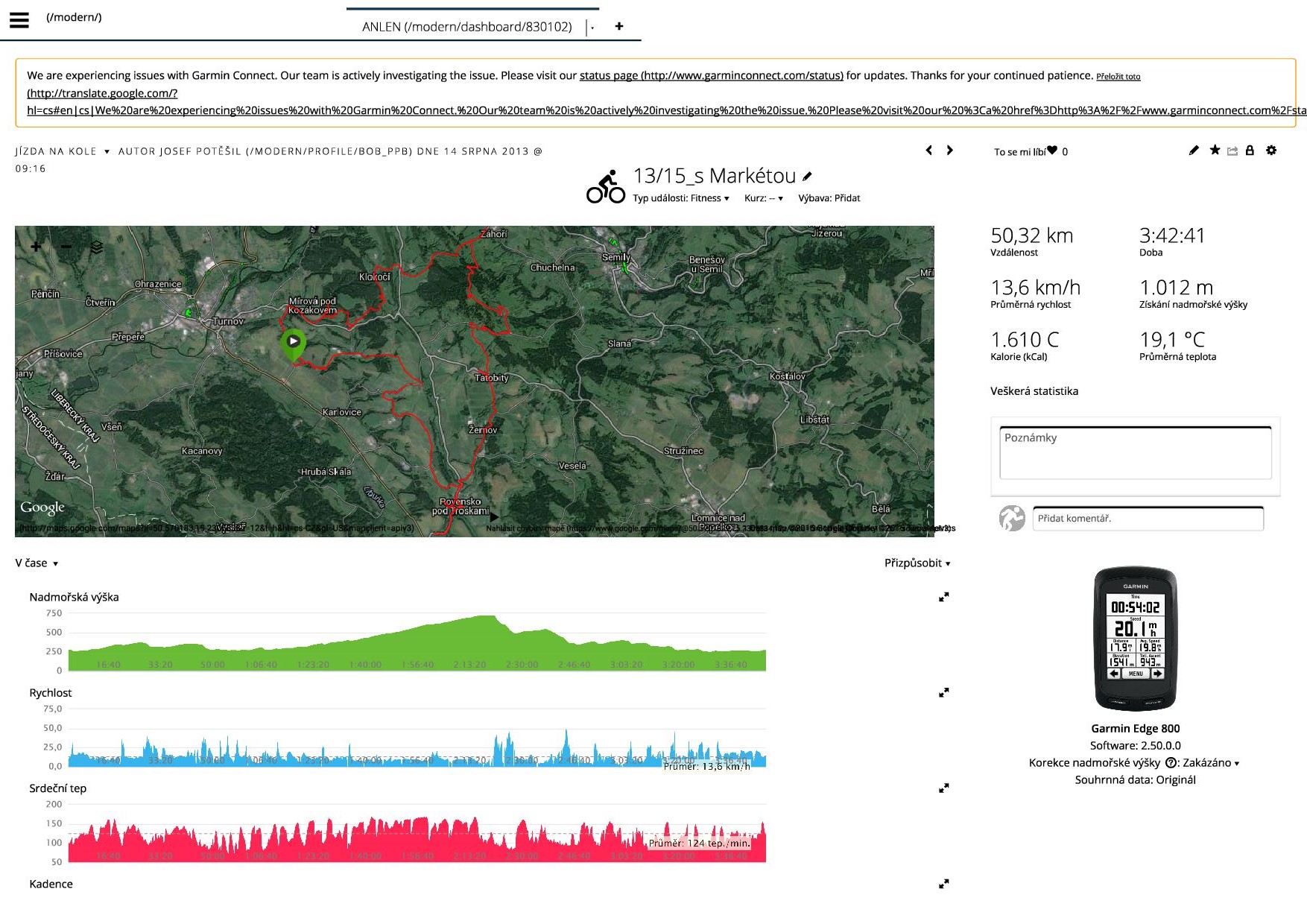Select the ANLEN dashboard tab

(466, 27)
